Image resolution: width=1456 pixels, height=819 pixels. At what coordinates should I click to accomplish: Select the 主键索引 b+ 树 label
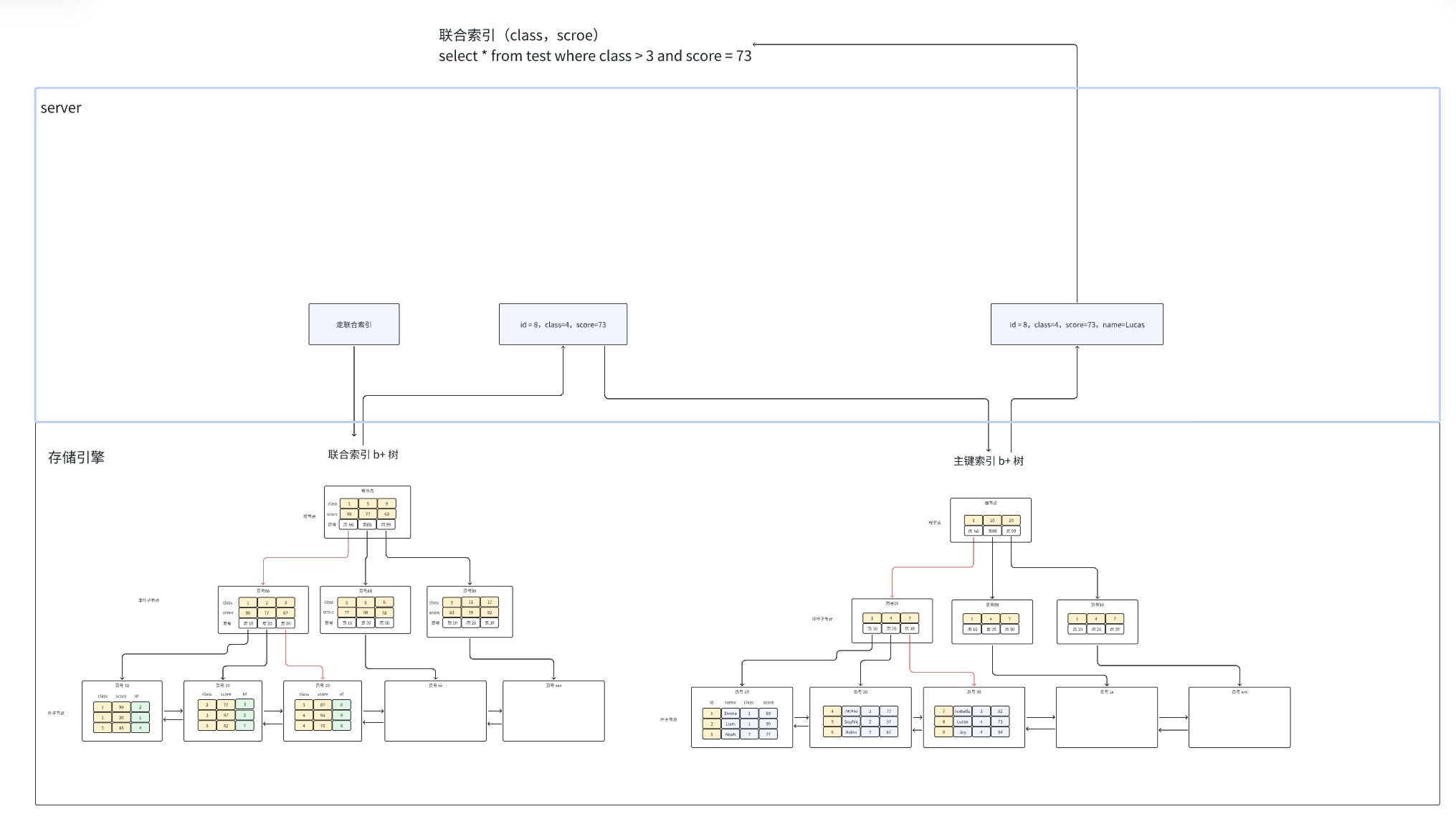(988, 461)
